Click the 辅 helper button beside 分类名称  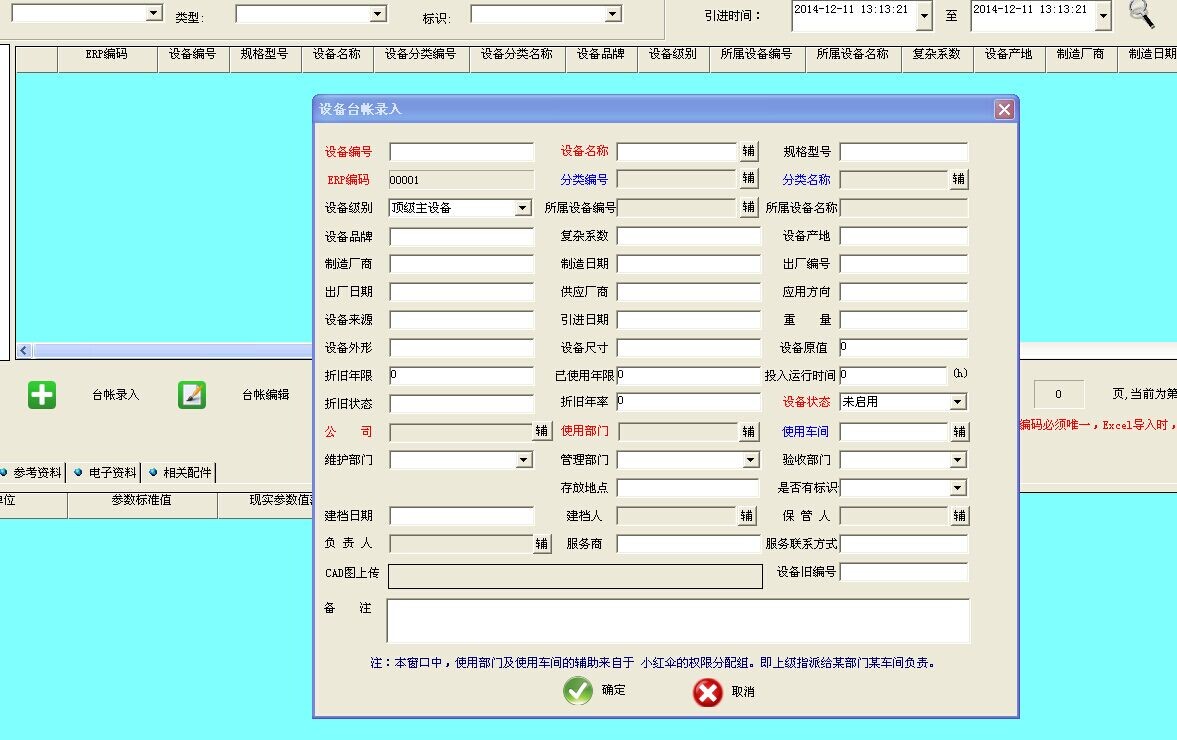(959, 179)
